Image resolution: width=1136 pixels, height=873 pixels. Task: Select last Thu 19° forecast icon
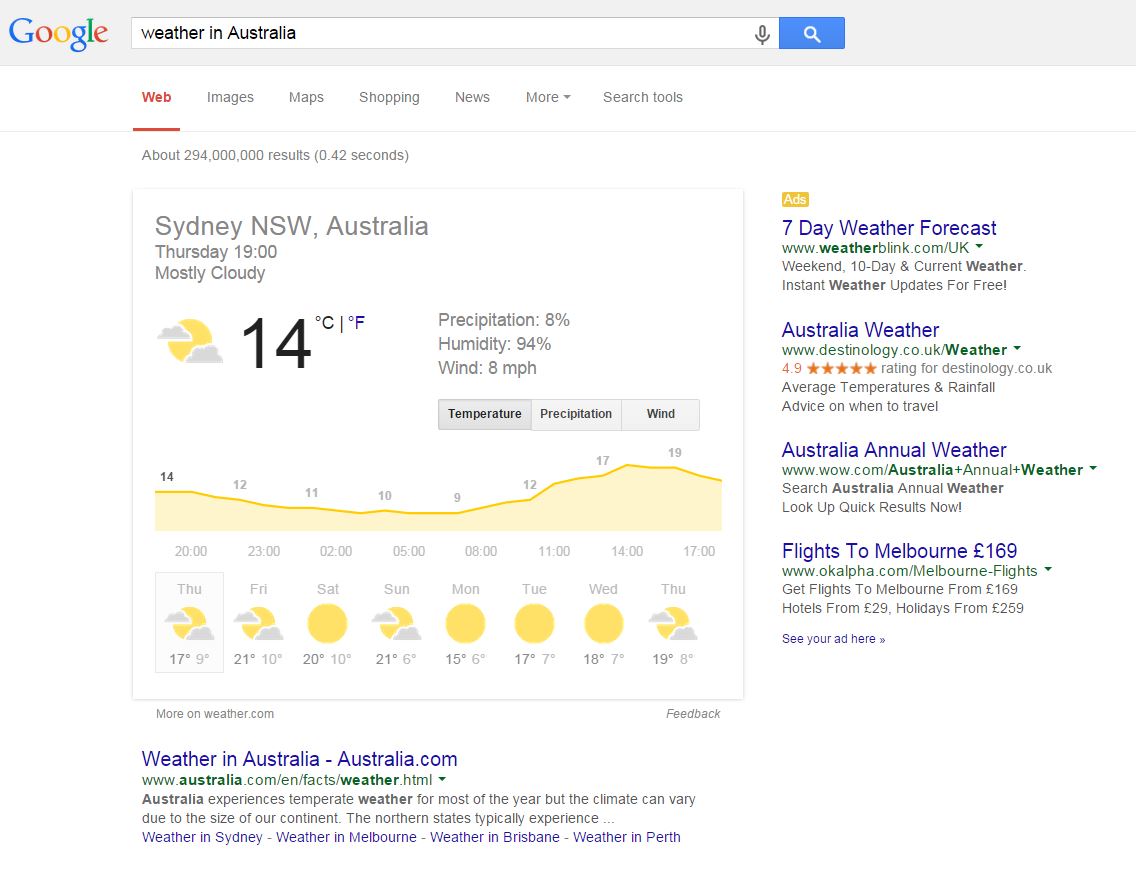click(673, 624)
